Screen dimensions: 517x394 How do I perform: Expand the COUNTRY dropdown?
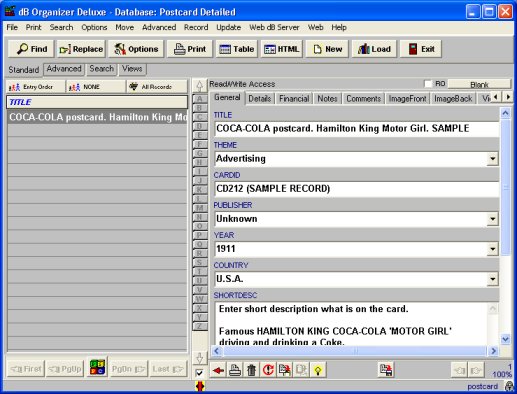[x=492, y=279]
